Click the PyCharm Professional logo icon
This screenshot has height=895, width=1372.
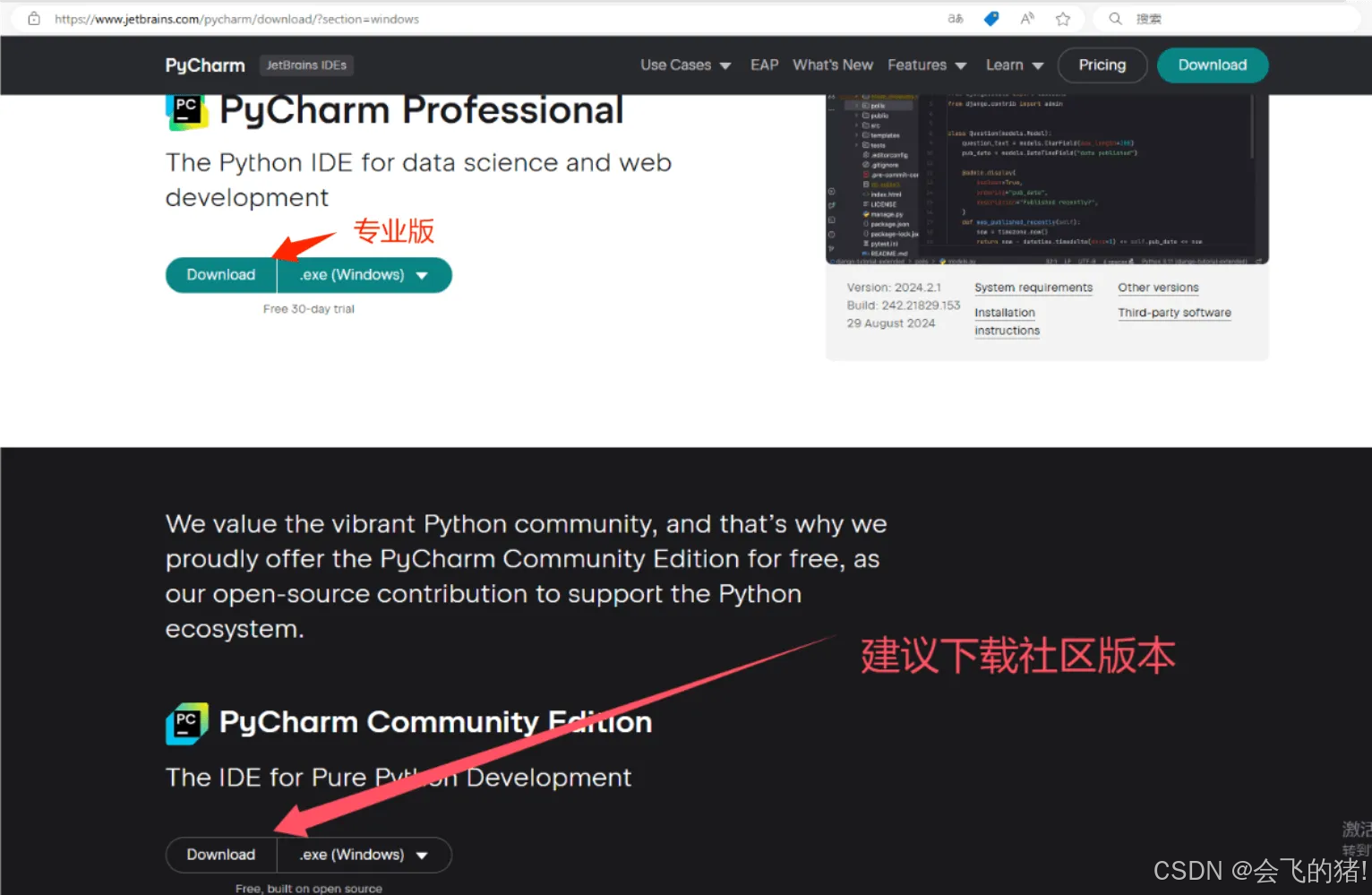point(186,113)
